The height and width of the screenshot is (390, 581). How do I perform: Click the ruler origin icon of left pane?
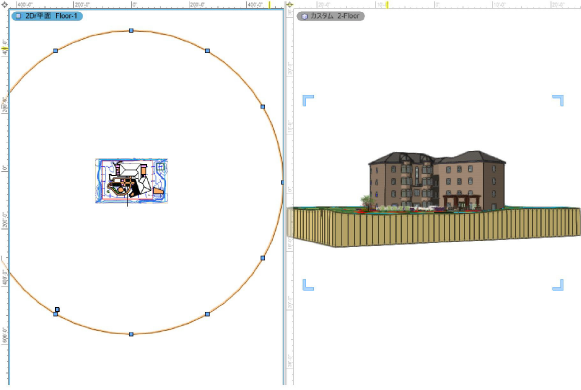(4, 5)
